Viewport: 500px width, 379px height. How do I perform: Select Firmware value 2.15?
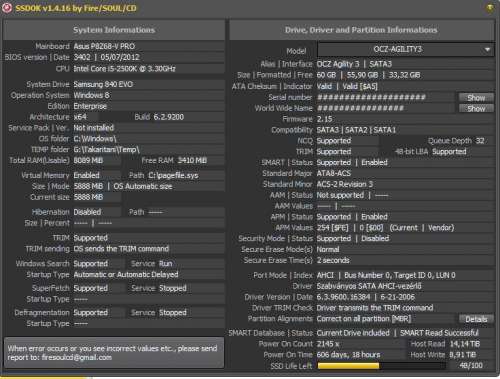[x=324, y=119]
